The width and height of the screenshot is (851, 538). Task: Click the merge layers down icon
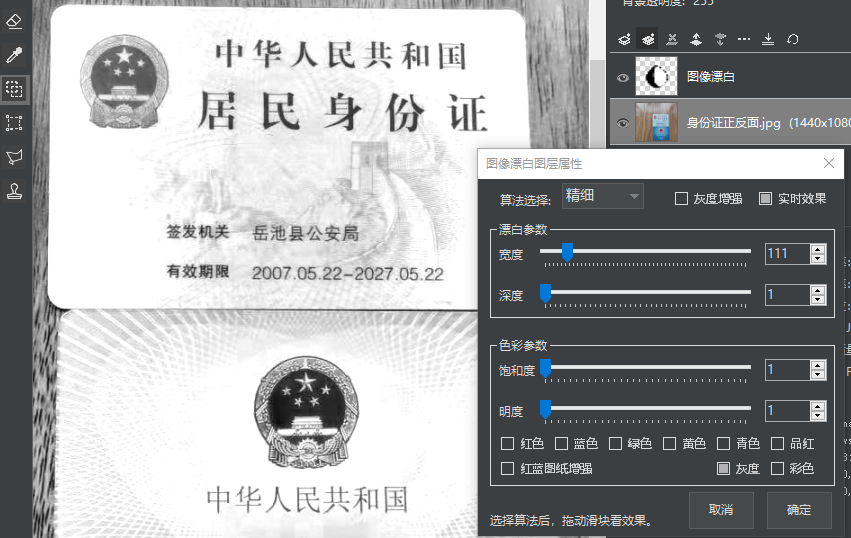coord(768,39)
